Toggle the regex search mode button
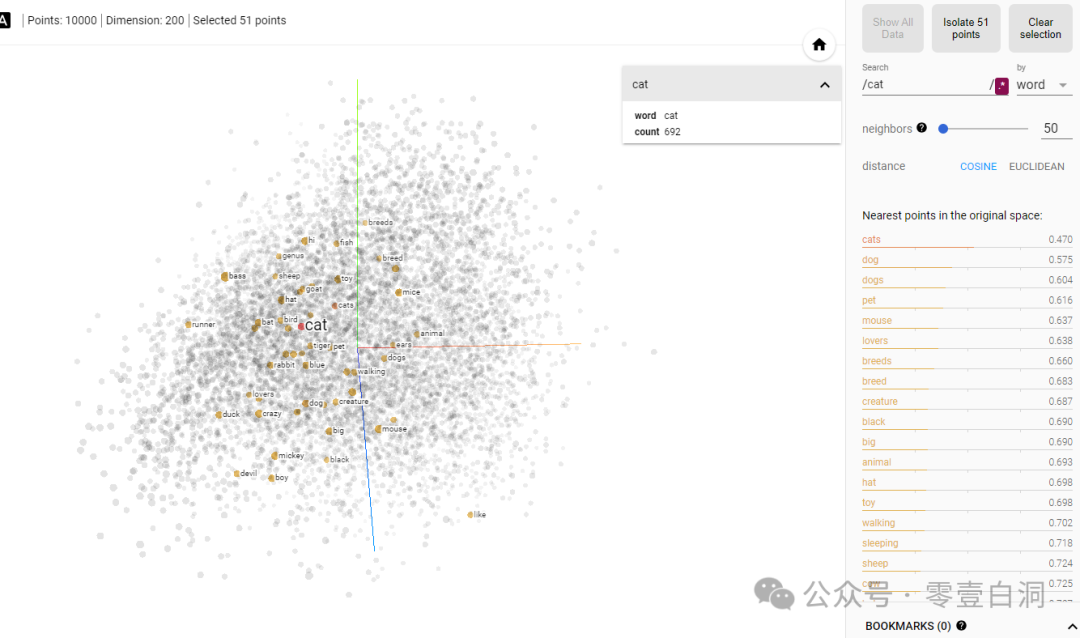The height and width of the screenshot is (638, 1080). pyautogui.click(x=1001, y=85)
